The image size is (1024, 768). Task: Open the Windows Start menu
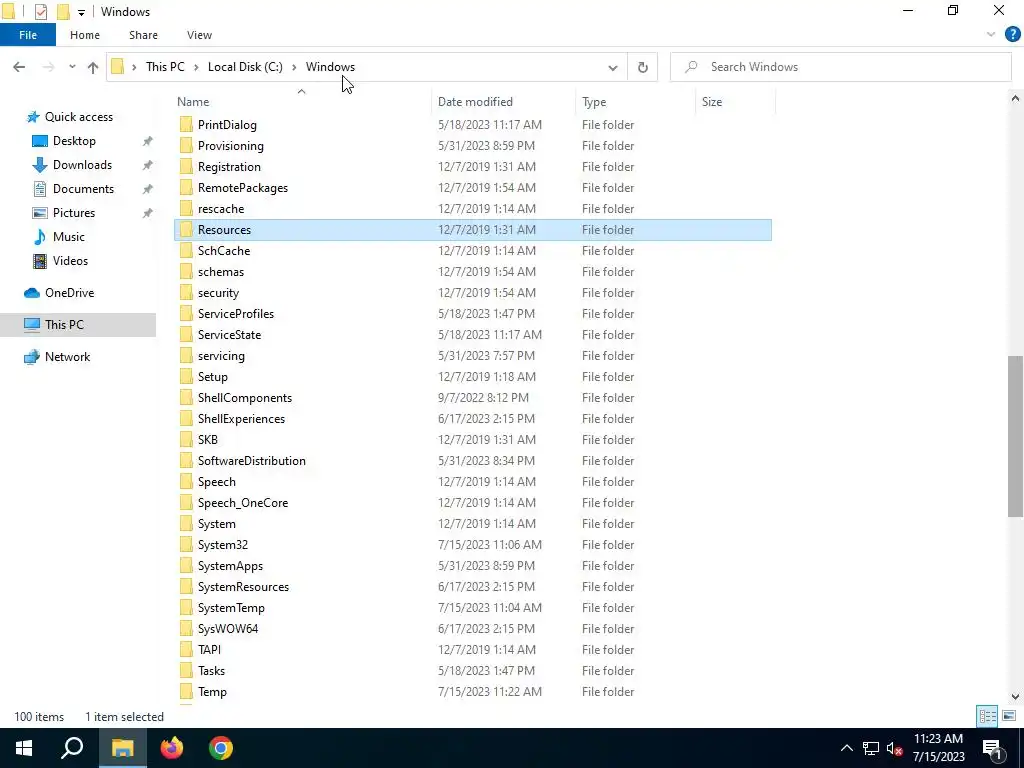(24, 748)
